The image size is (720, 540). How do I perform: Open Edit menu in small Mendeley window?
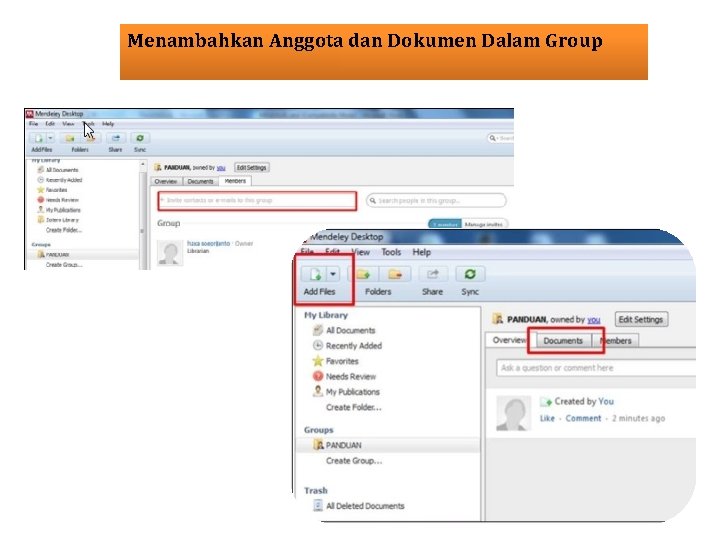tap(50, 124)
